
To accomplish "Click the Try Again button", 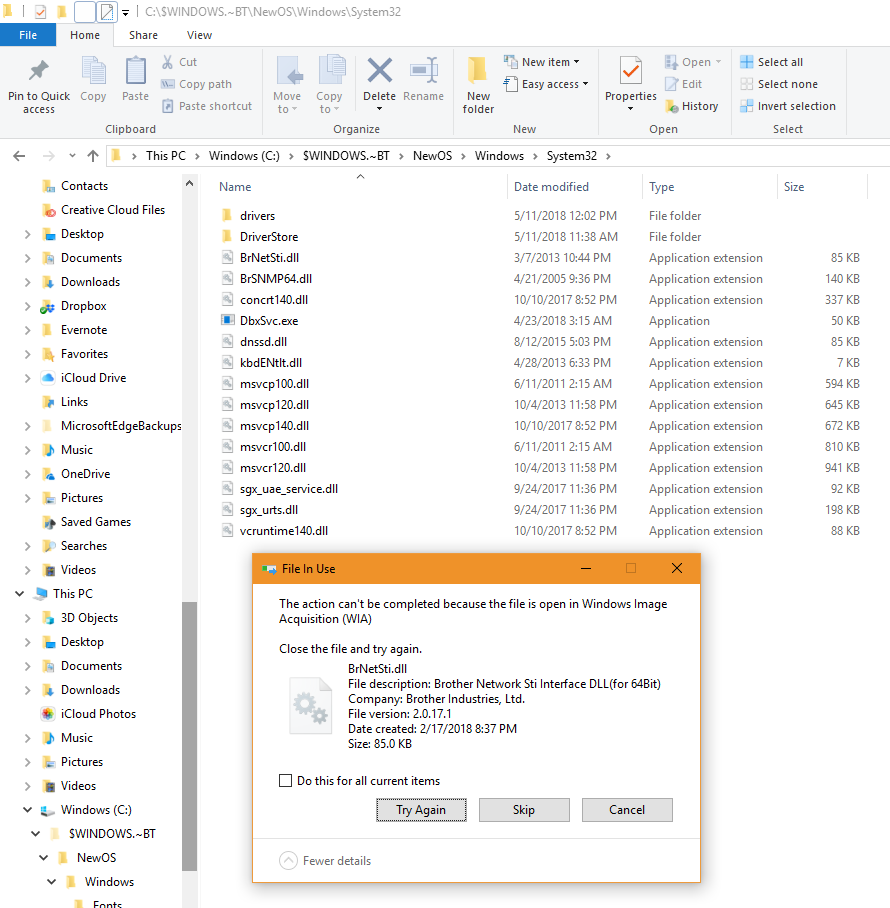I will [x=421, y=810].
